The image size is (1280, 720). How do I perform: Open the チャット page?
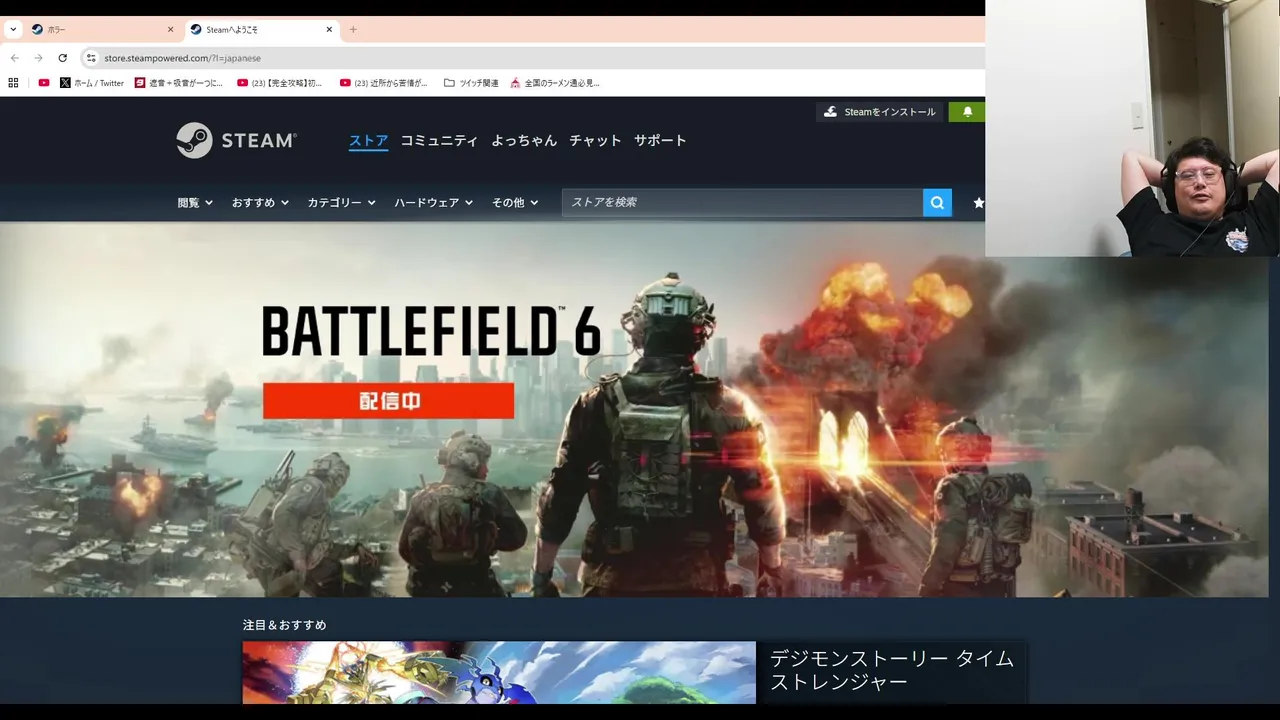coord(595,141)
